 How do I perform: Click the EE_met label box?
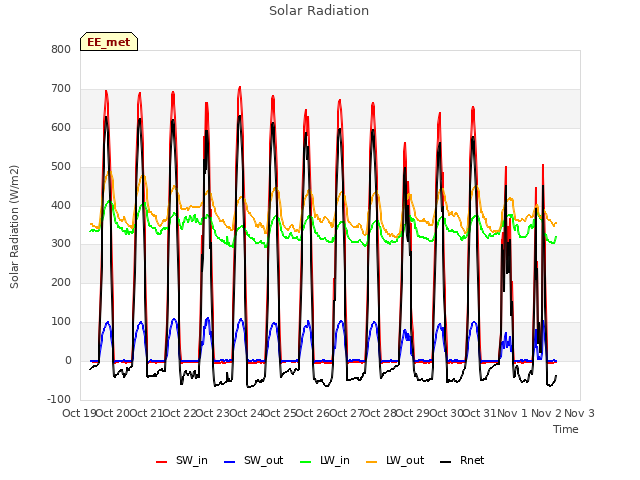click(x=109, y=42)
